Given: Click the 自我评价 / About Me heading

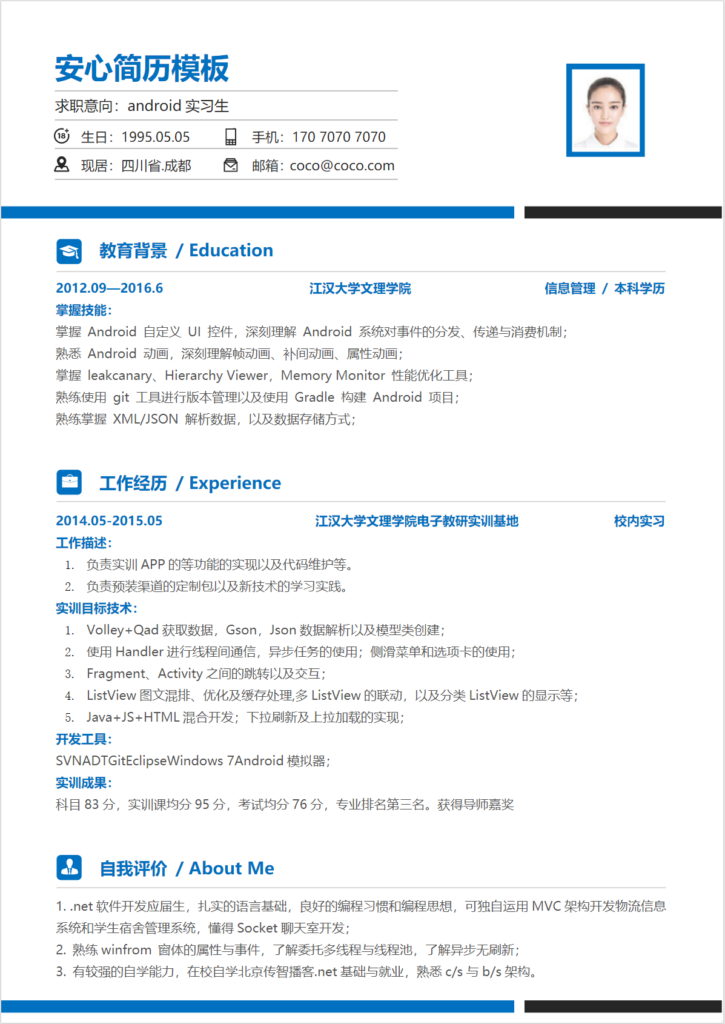Looking at the screenshot, I should click(186, 868).
